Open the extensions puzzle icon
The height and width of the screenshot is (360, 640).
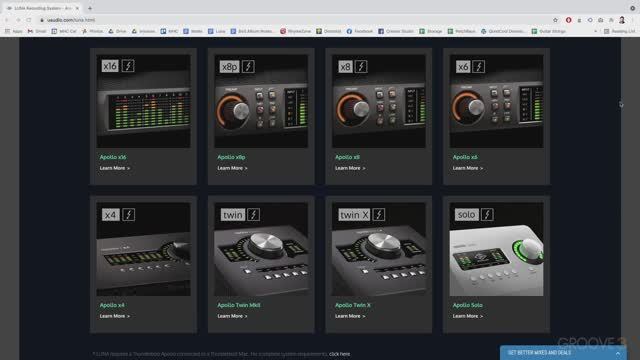coord(611,20)
